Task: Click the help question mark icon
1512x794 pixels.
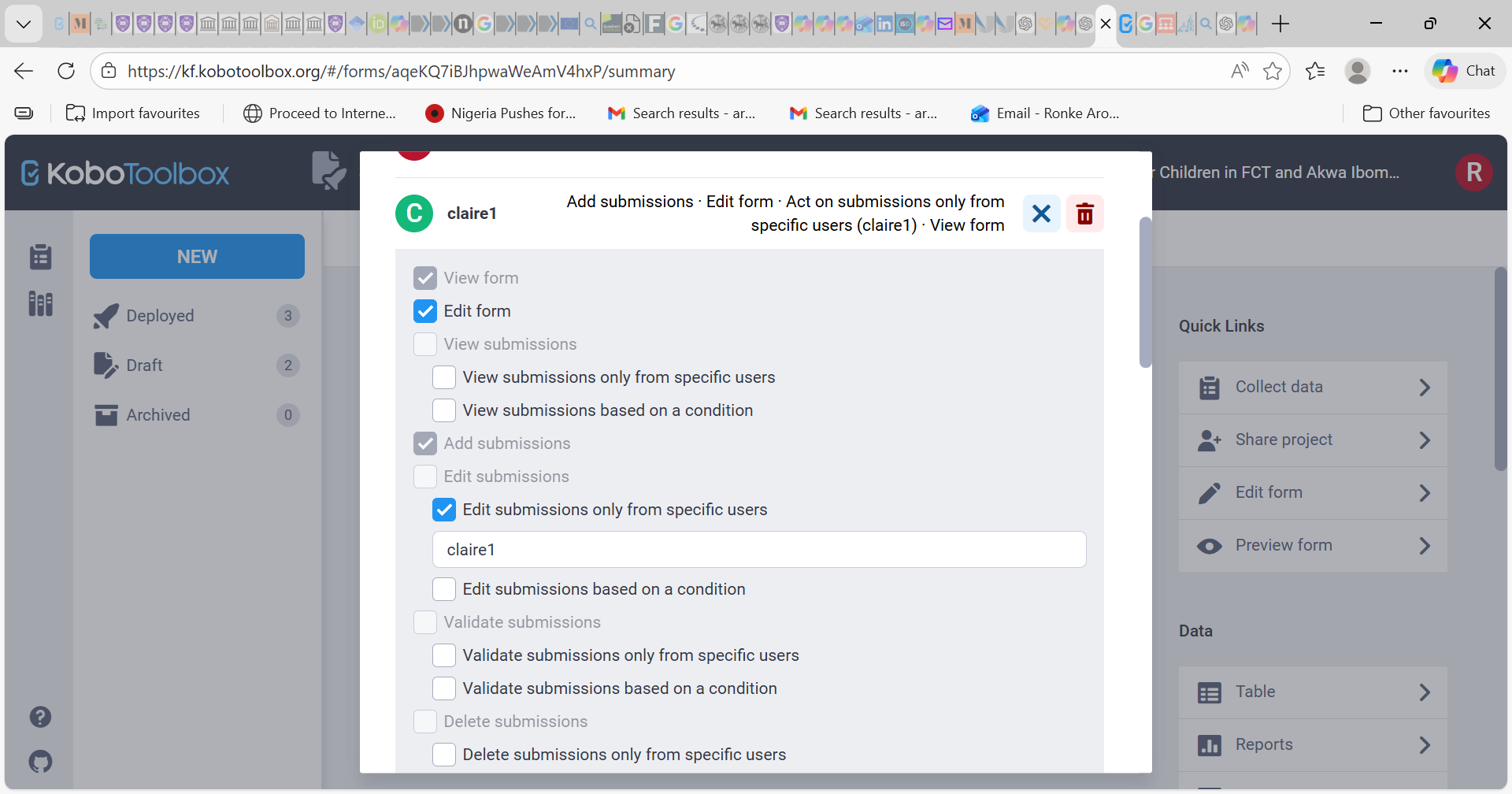Action: [x=40, y=717]
